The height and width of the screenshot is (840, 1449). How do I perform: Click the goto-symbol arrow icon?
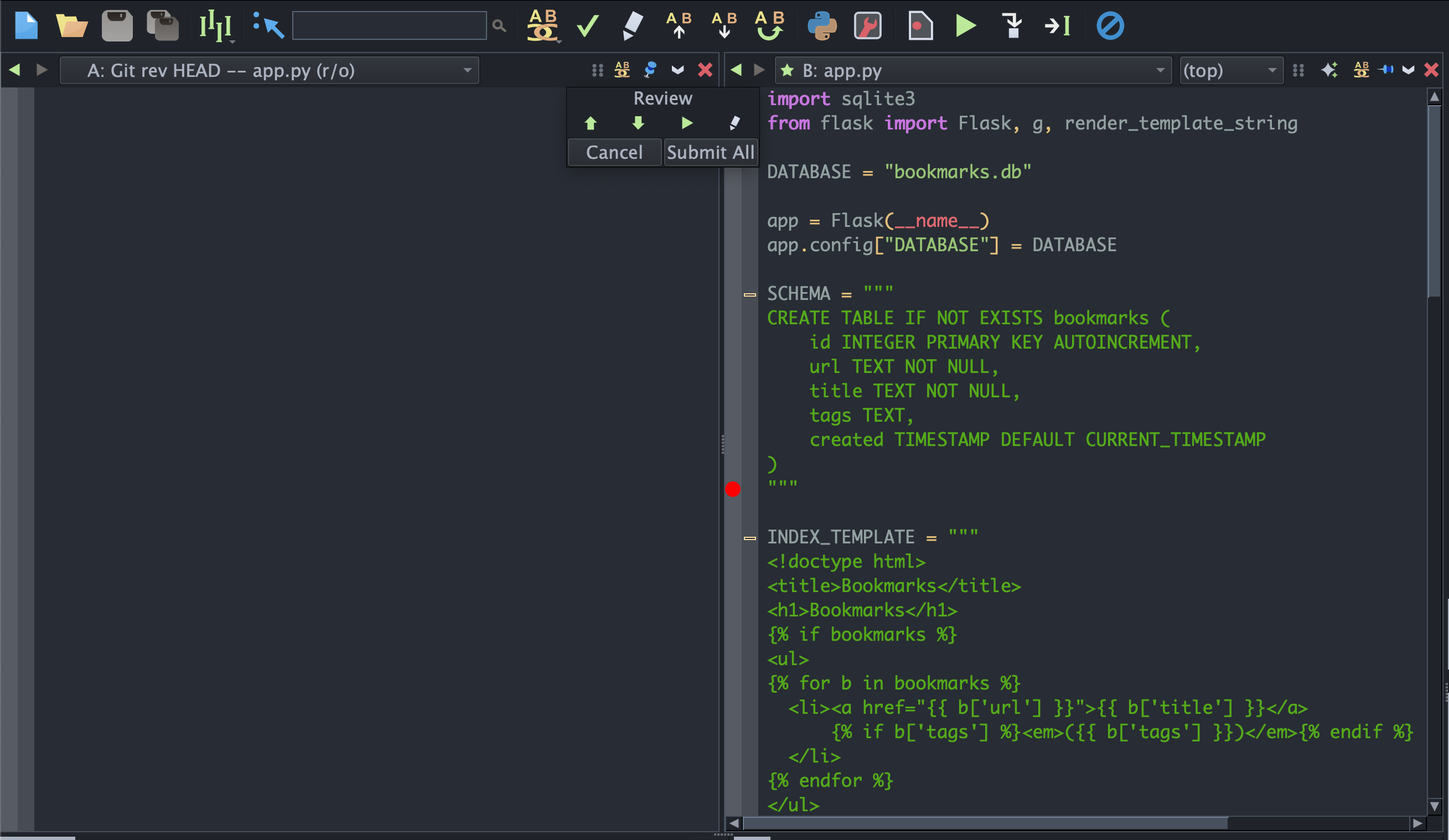(268, 26)
